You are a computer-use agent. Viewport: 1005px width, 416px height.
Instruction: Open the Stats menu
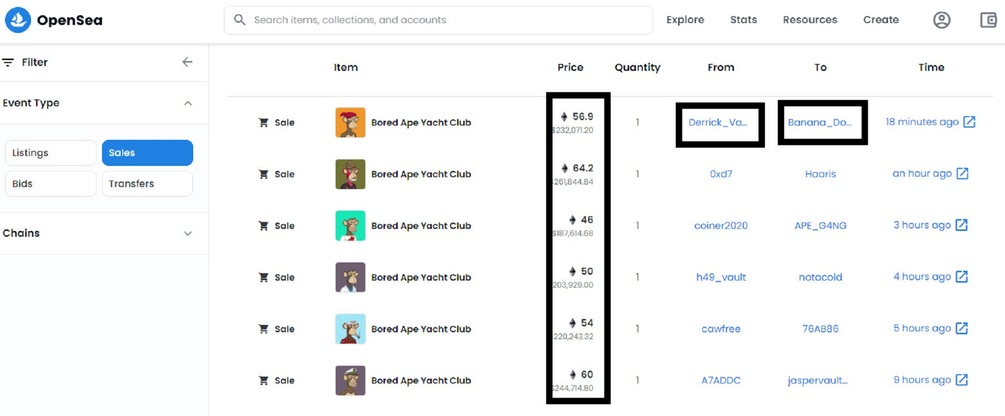[743, 20]
